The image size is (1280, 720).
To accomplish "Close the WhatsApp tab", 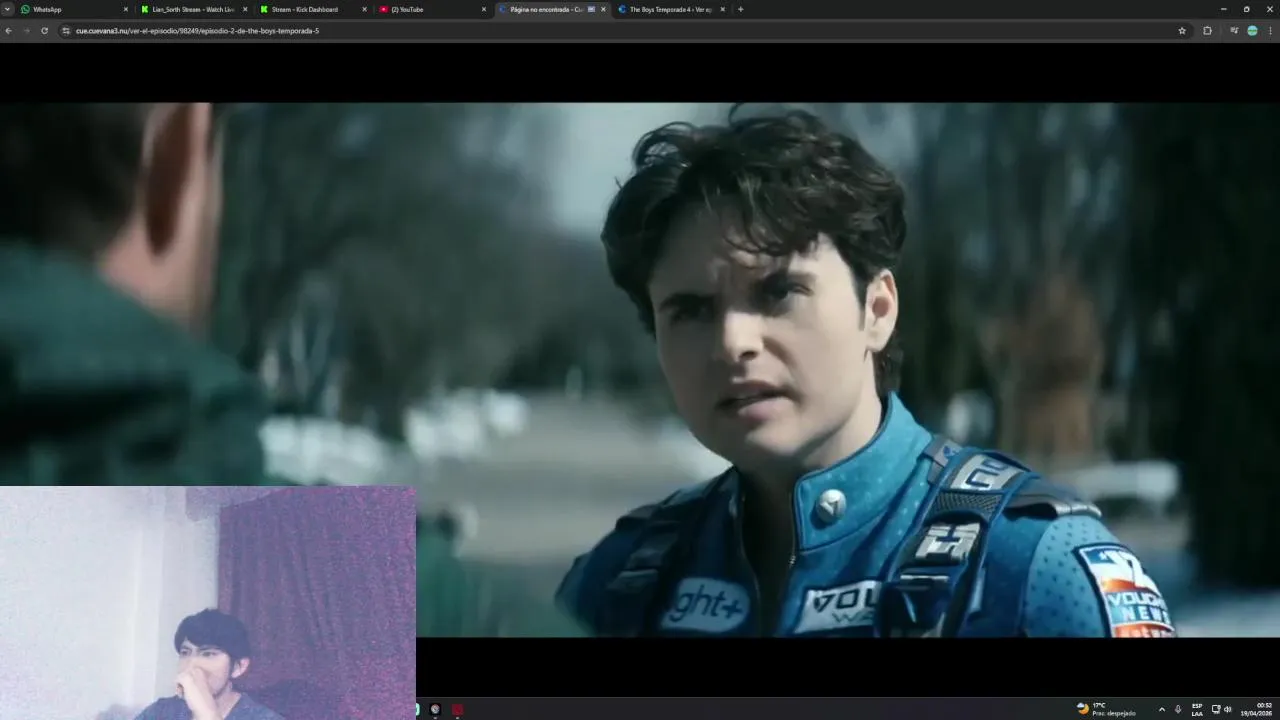I will click(126, 9).
